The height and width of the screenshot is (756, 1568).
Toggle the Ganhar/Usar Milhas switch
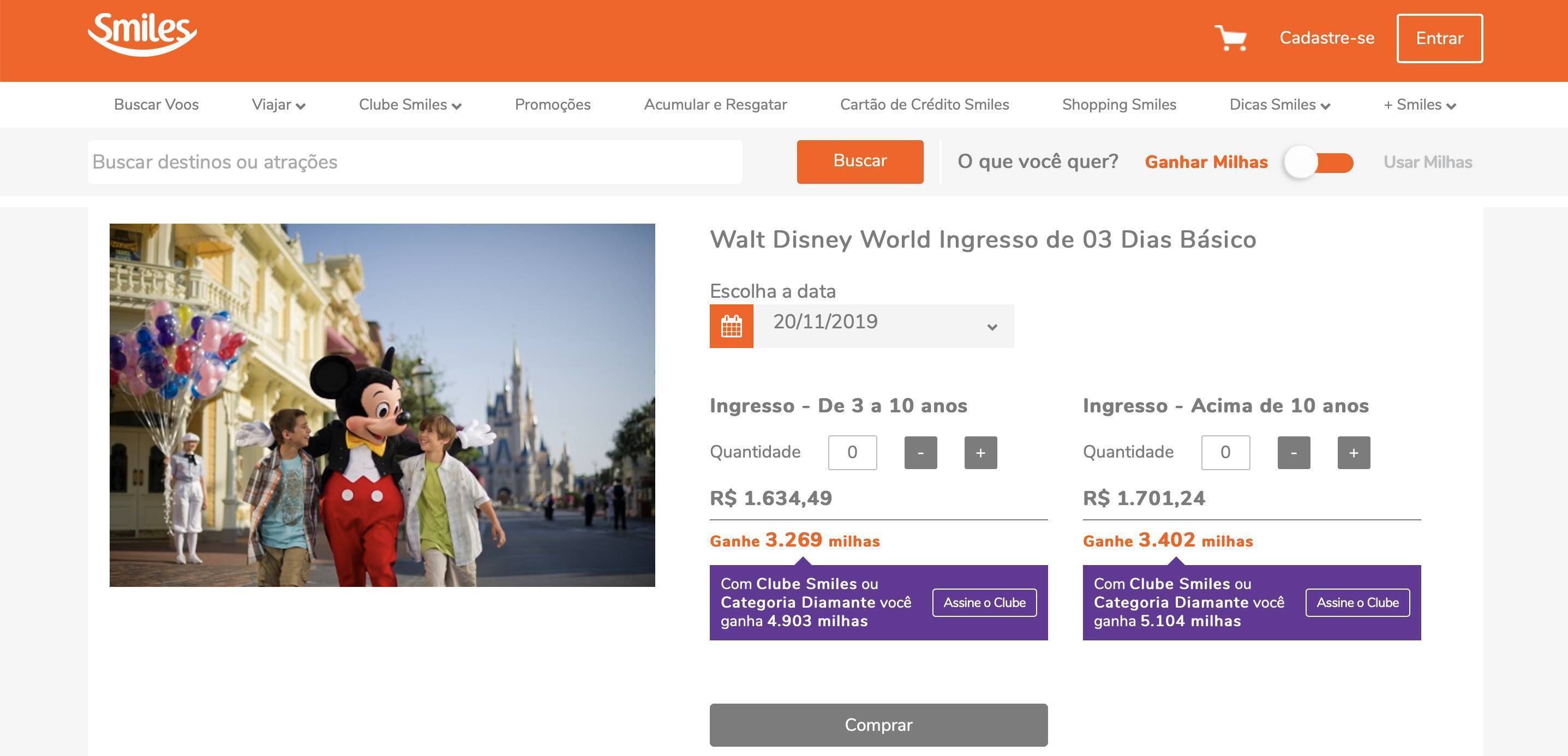[1319, 163]
